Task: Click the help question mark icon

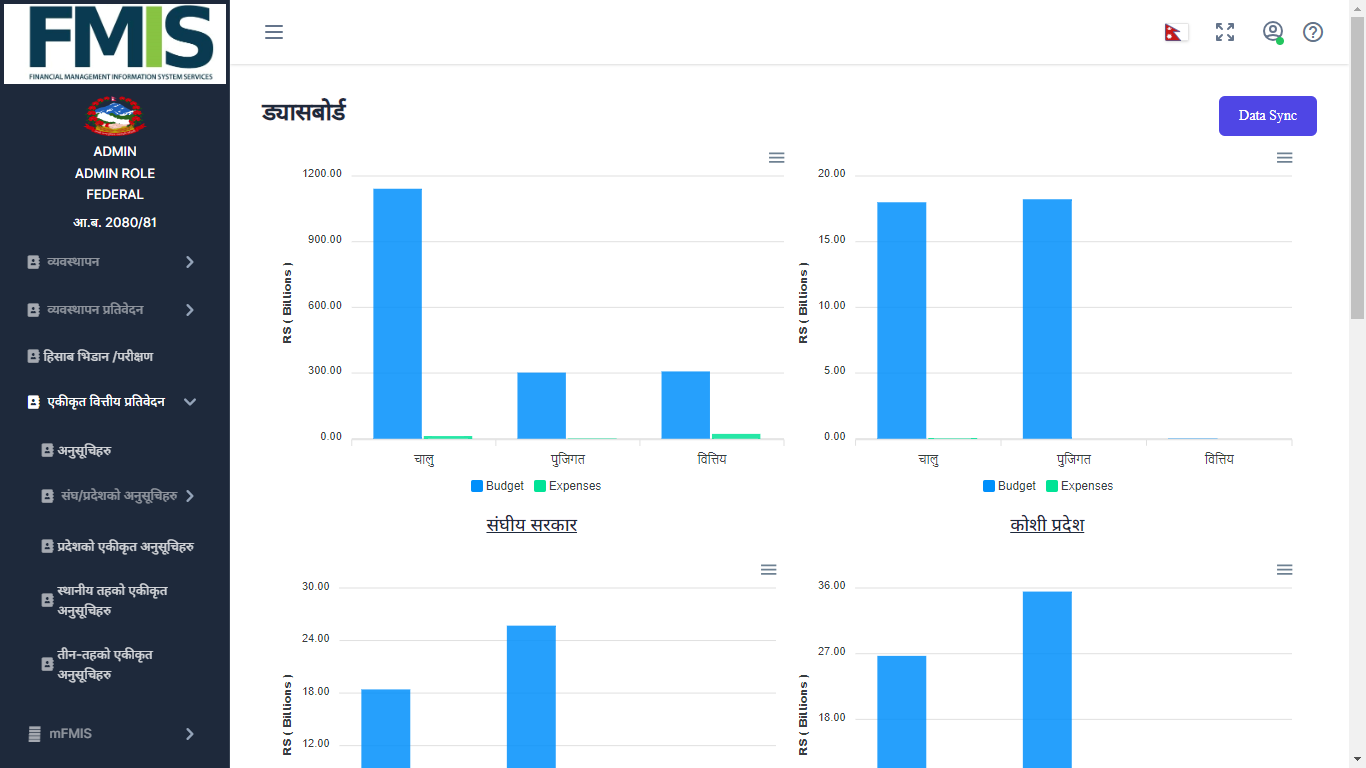Action: [x=1313, y=32]
